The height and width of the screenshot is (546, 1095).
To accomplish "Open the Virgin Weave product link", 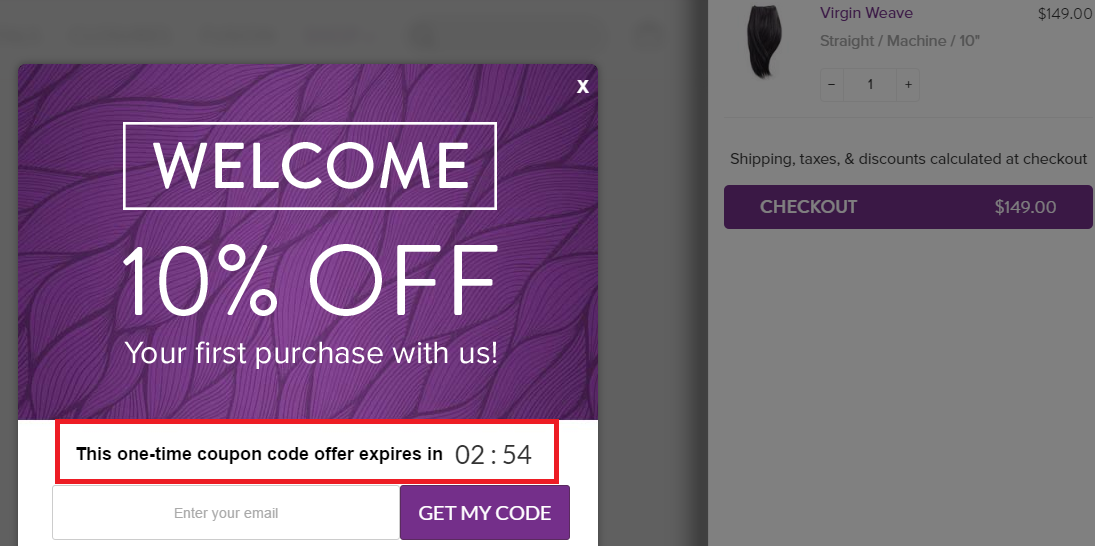I will pos(866,13).
